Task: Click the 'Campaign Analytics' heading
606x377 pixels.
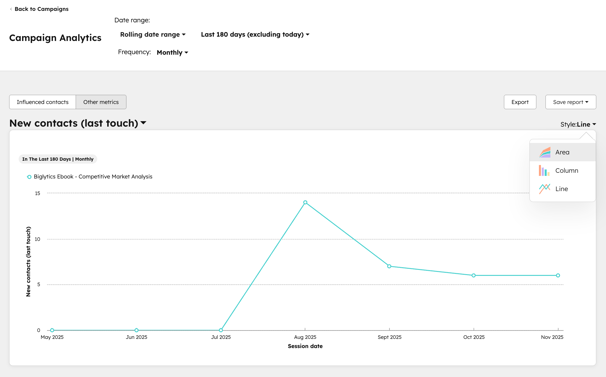Action: tap(55, 38)
